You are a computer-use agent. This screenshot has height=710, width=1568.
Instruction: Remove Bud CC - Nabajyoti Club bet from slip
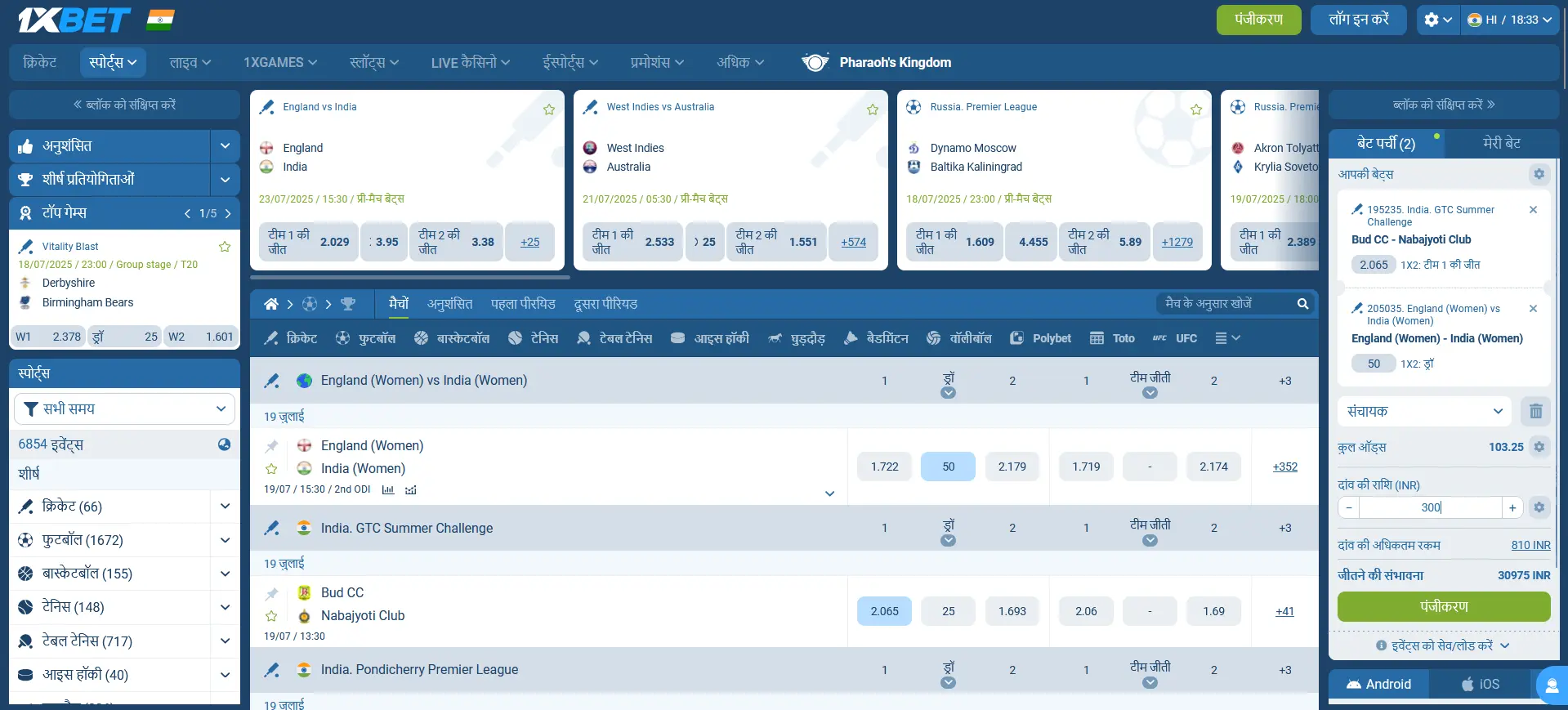click(x=1533, y=210)
